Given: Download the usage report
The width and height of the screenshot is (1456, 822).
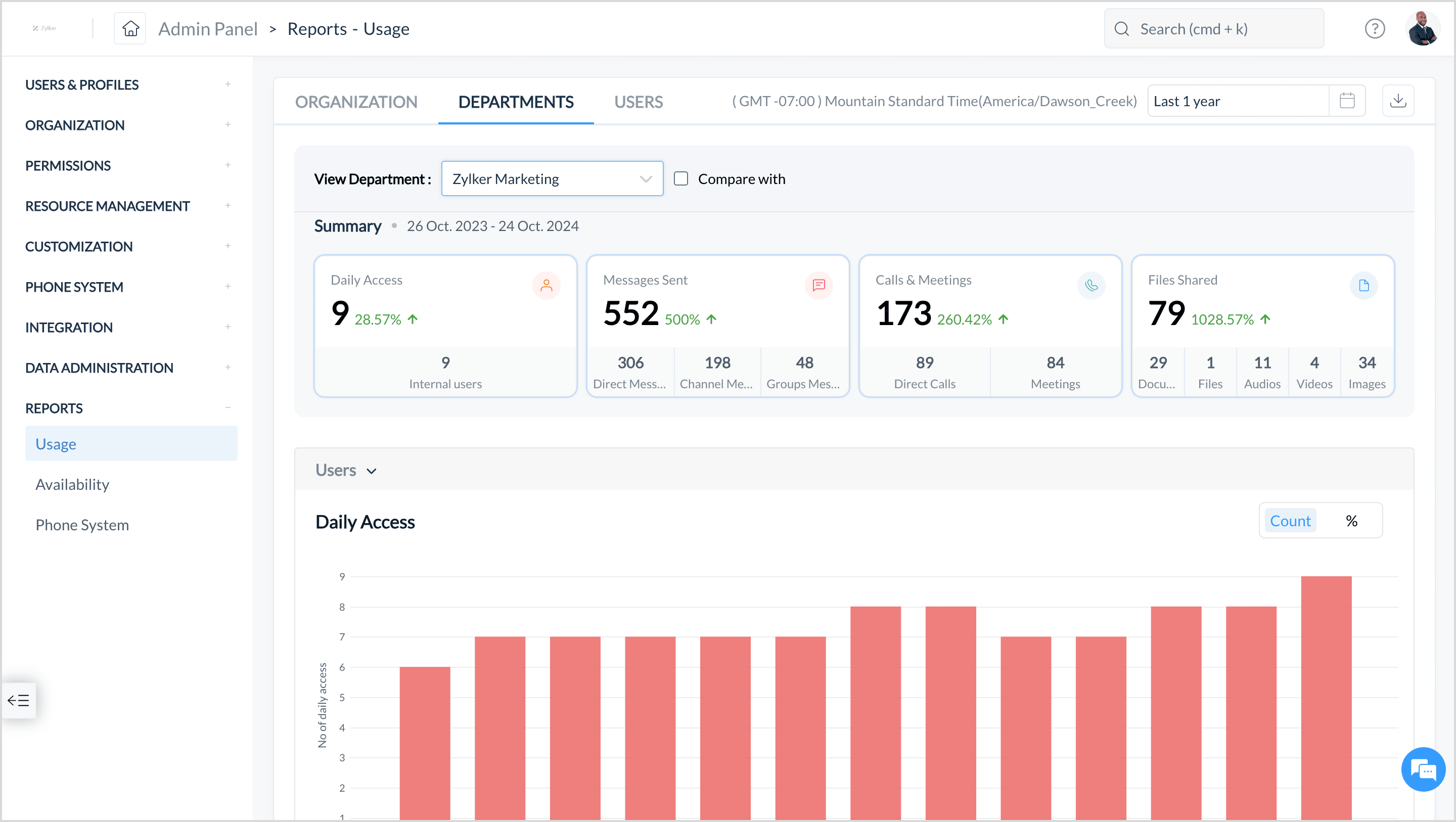Looking at the screenshot, I should 1398,101.
